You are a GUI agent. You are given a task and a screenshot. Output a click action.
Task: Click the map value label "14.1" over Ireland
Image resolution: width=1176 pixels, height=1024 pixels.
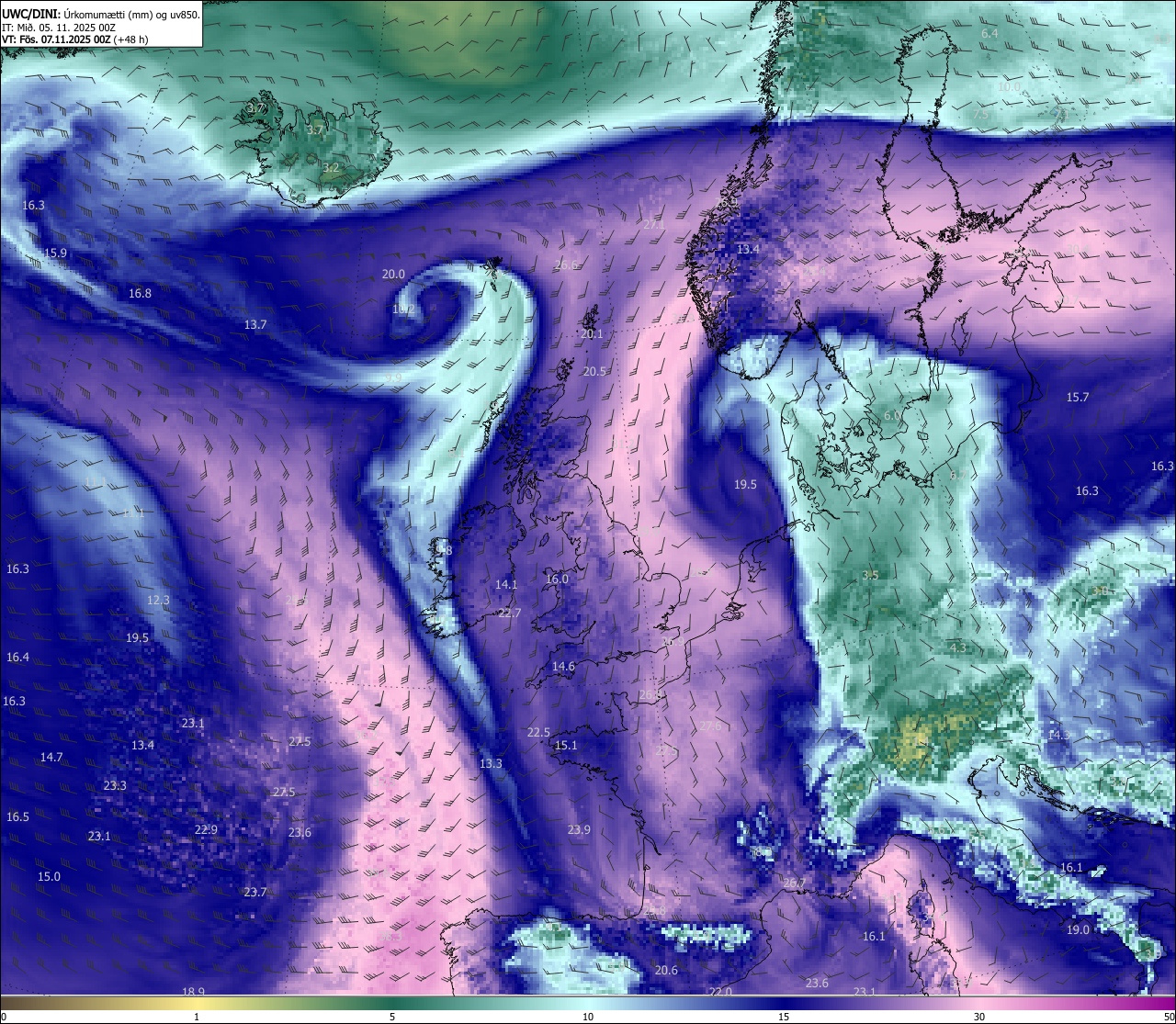pyautogui.click(x=506, y=585)
